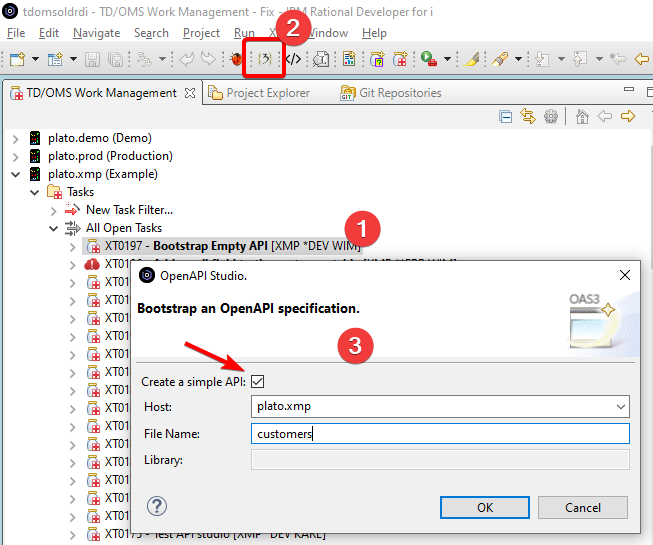
Task: Select the All Open Tasks tree item
Action: pyautogui.click(x=124, y=228)
